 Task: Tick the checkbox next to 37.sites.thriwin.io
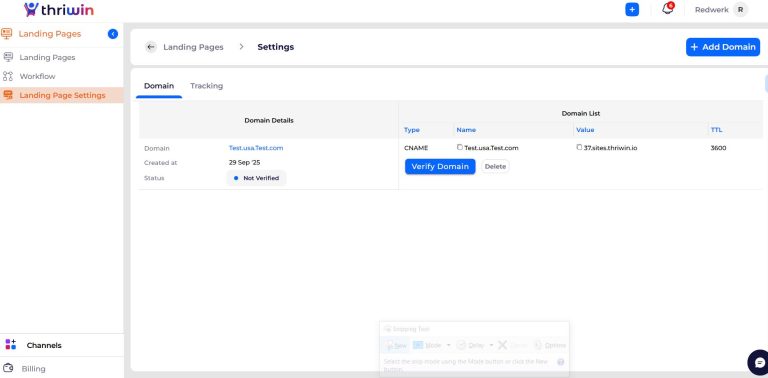[579, 147]
